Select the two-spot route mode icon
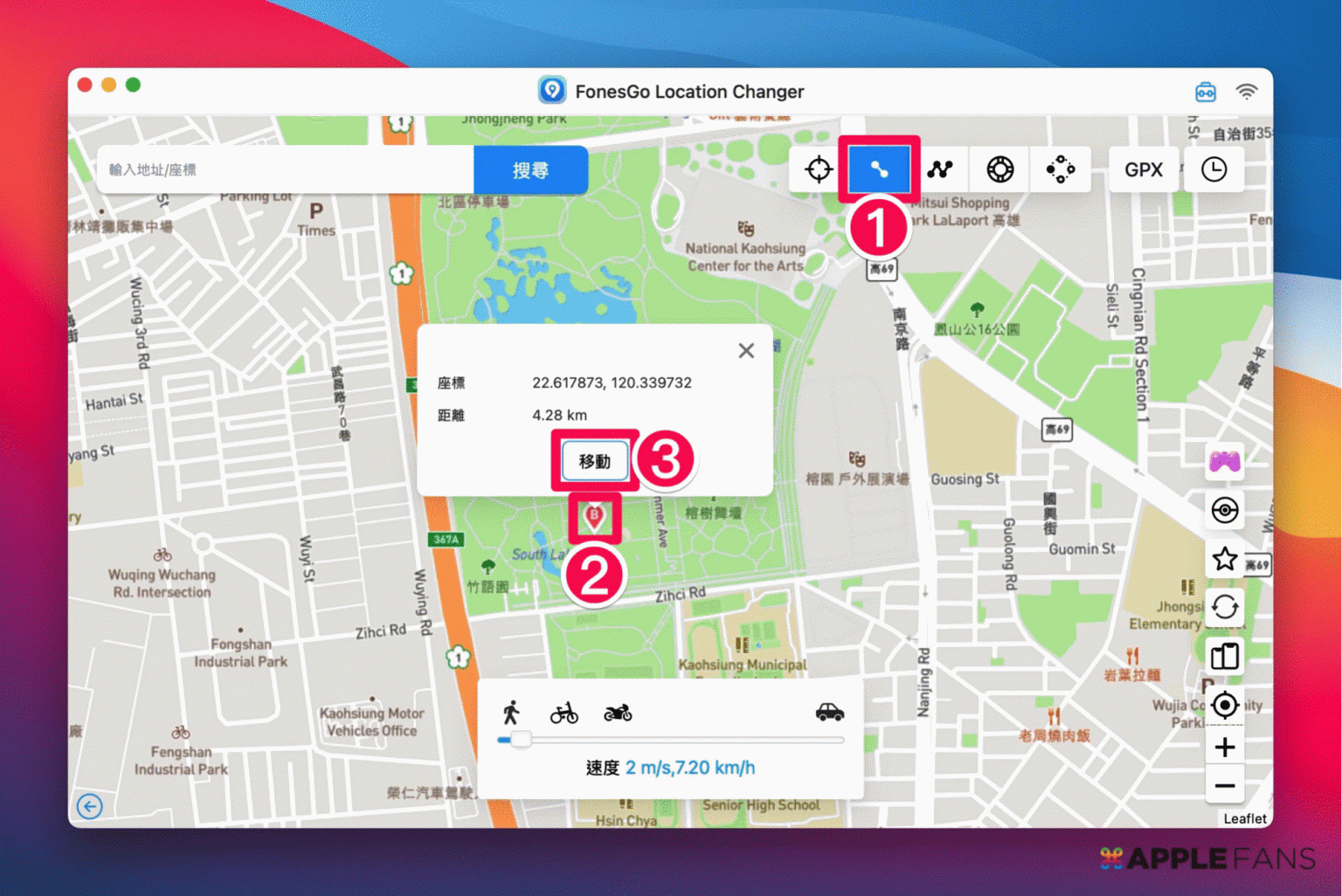This screenshot has width=1342, height=896. [x=878, y=169]
